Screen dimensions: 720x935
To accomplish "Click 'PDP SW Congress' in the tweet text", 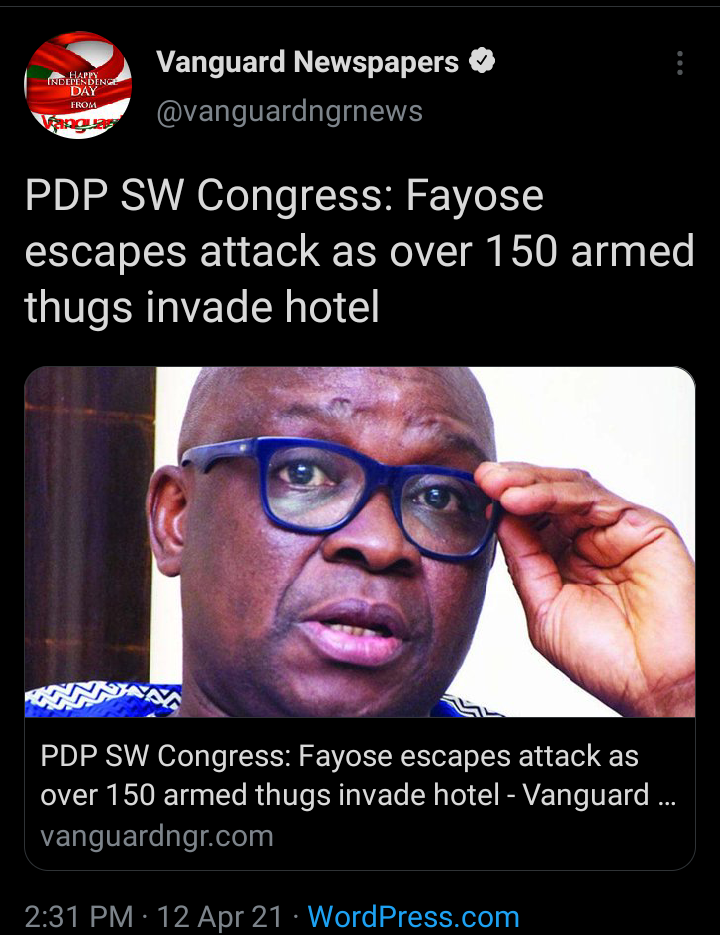I will [209, 195].
